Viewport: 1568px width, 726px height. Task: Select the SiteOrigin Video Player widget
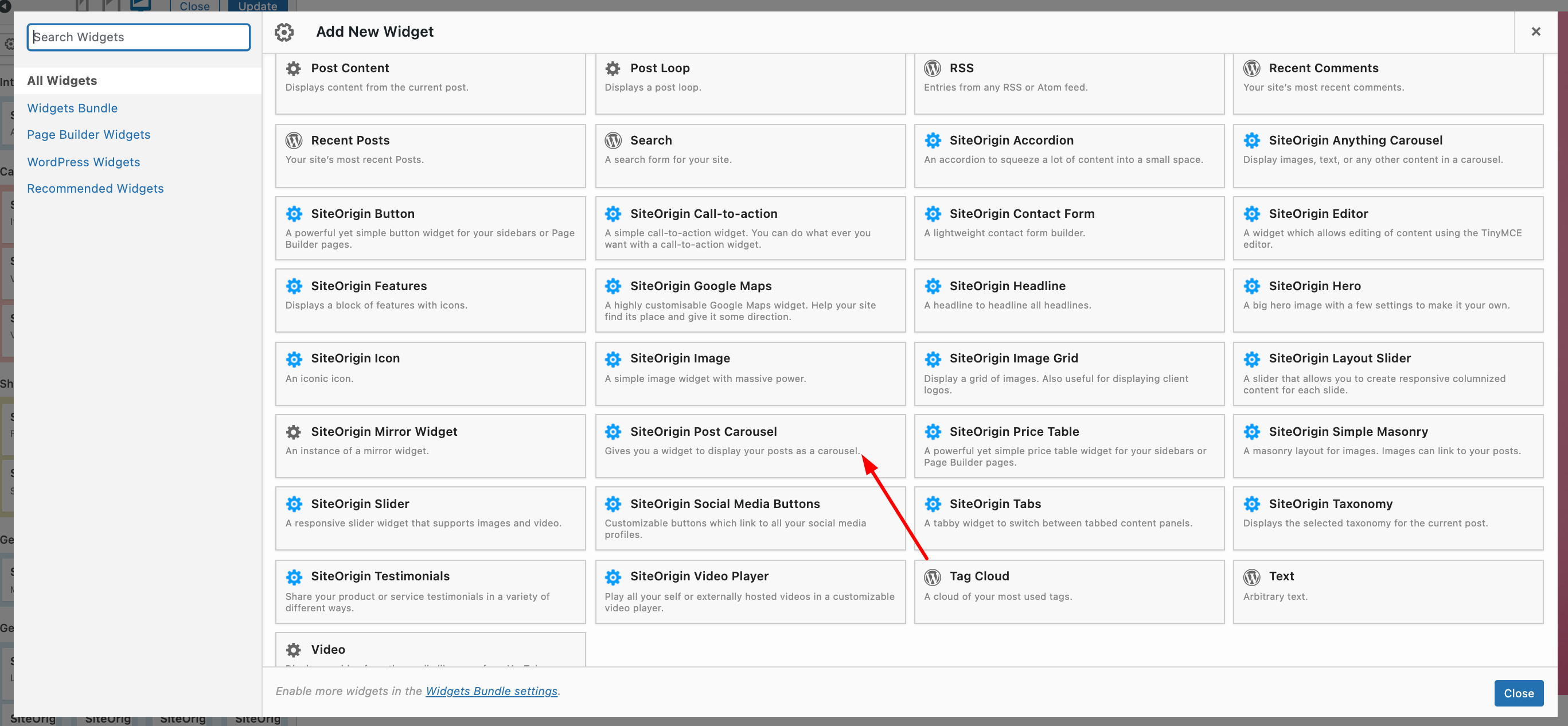[x=750, y=591]
